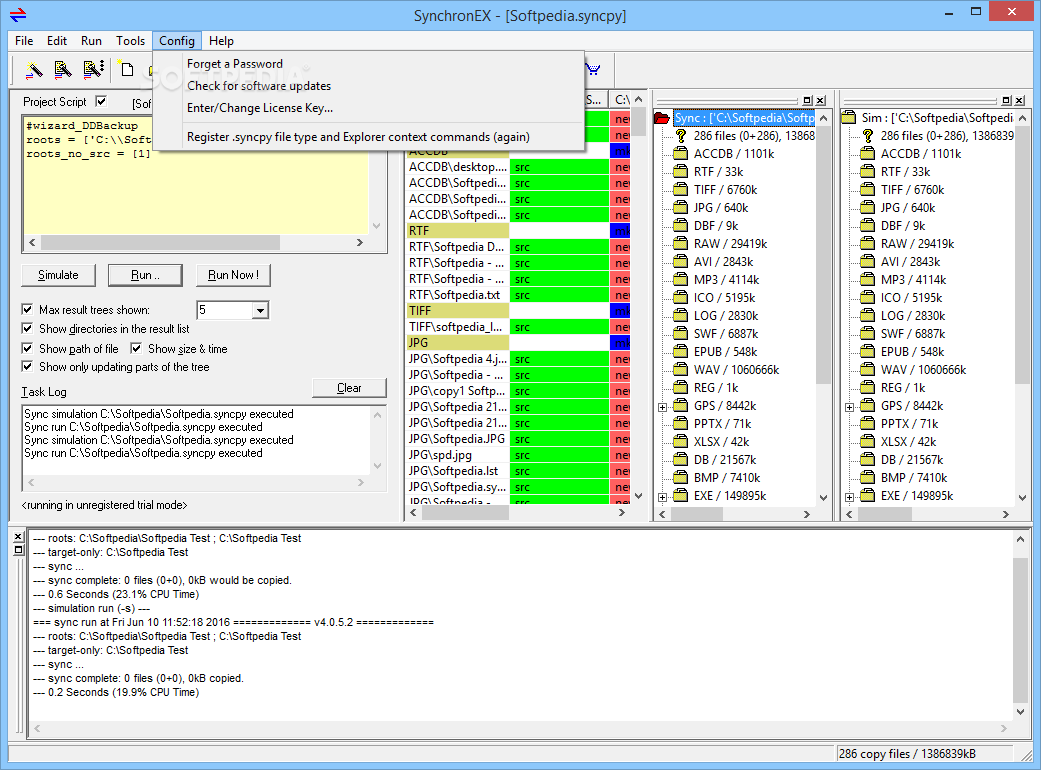Select the RTF folder row in file list
This screenshot has width=1041, height=770.
tap(457, 230)
